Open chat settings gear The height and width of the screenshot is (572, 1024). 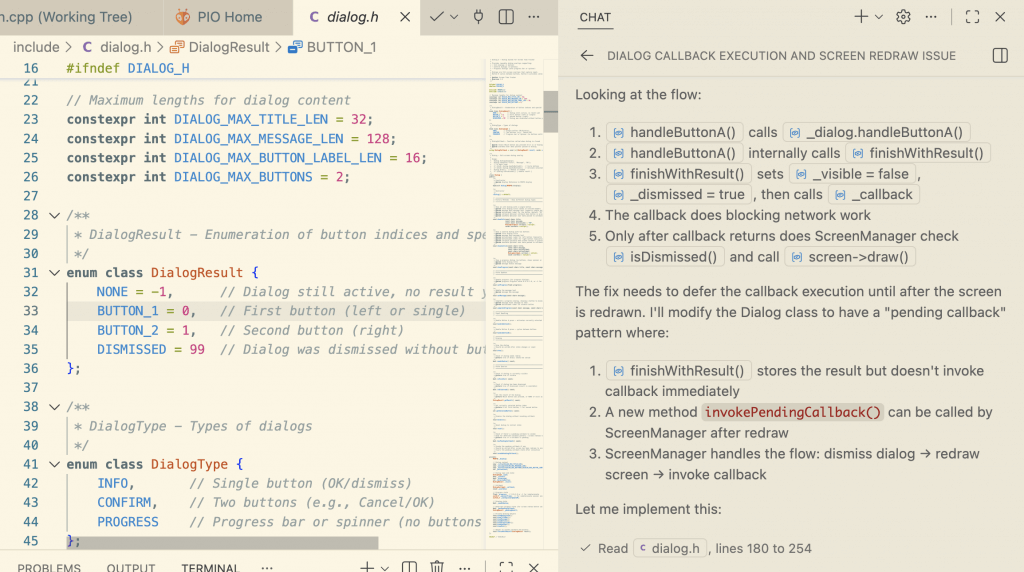click(903, 17)
